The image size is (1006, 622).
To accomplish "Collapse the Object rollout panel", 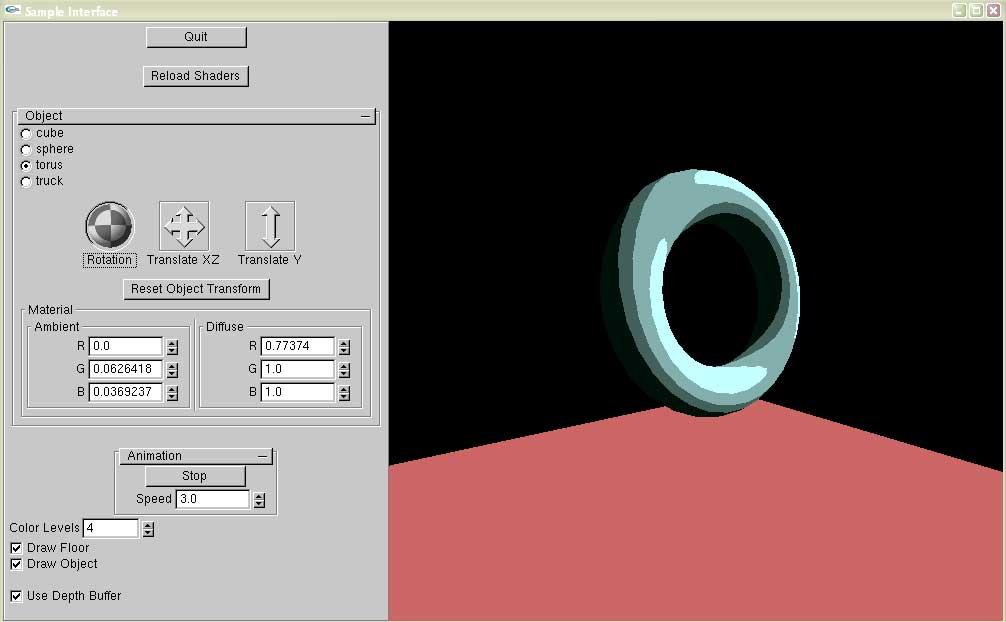I will coord(366,116).
